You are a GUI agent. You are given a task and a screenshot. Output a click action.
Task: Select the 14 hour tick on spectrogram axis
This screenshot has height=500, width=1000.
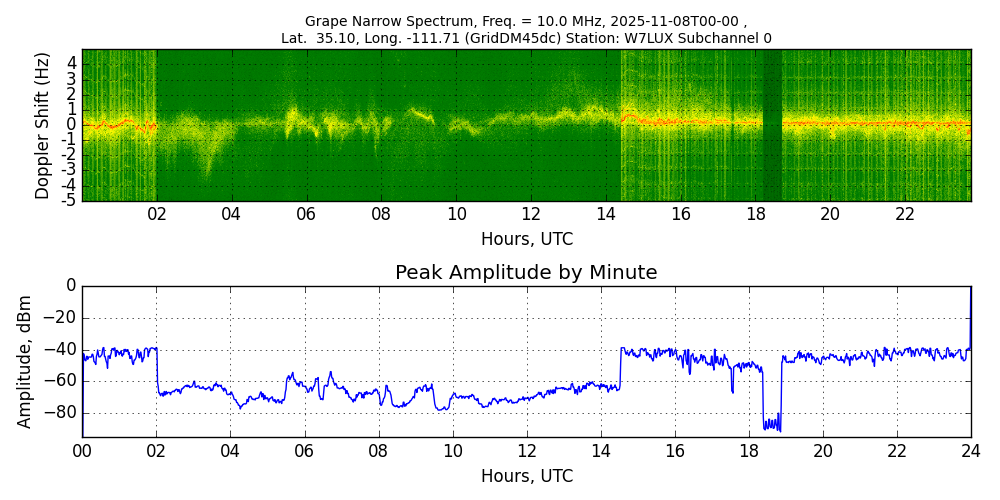pyautogui.click(x=606, y=214)
